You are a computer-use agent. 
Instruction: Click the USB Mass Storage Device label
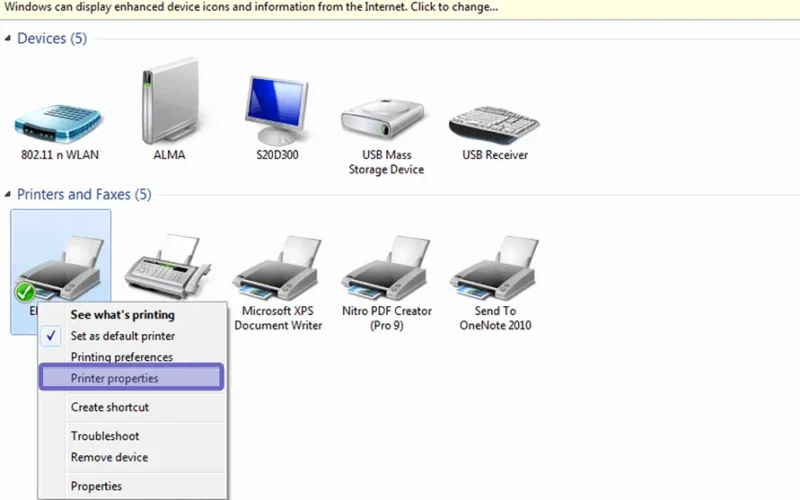[386, 162]
